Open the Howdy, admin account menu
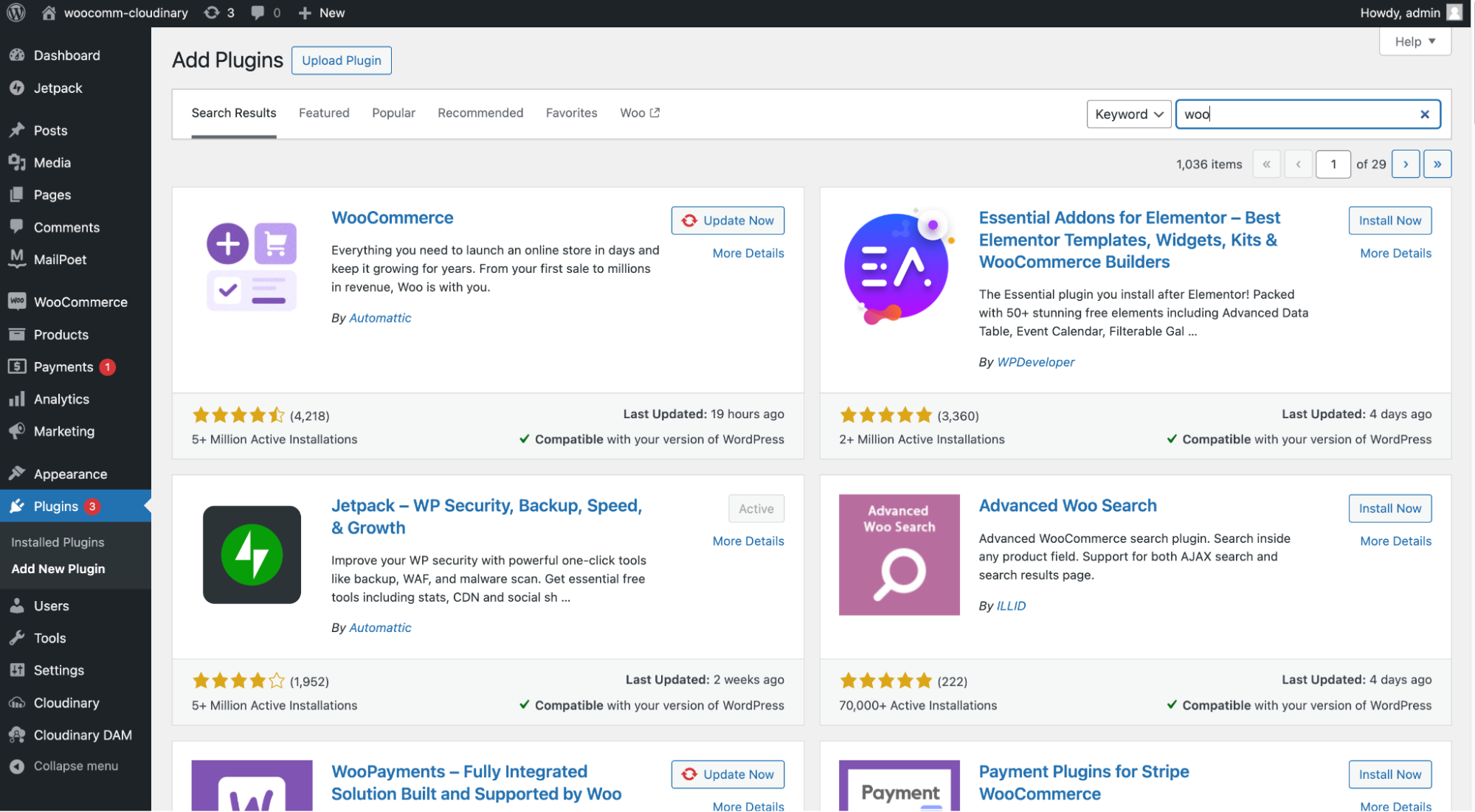 click(x=1400, y=12)
